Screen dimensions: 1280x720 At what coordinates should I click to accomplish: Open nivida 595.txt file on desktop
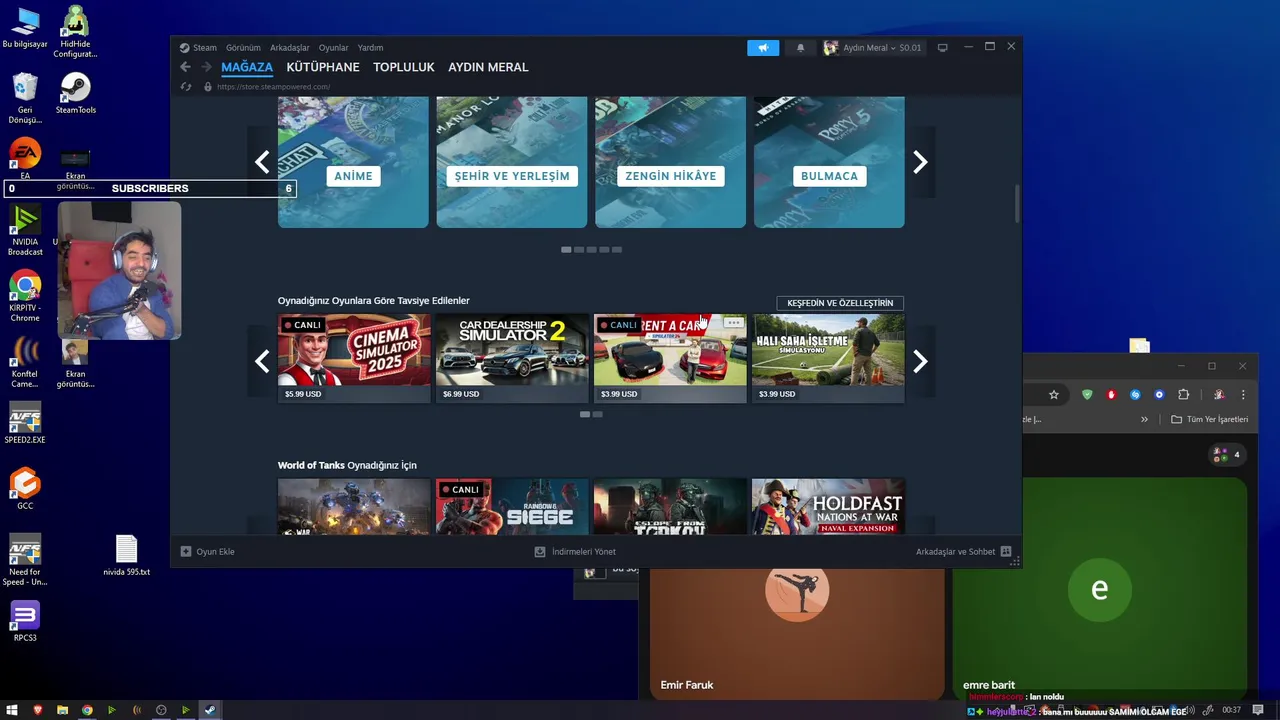(x=126, y=555)
